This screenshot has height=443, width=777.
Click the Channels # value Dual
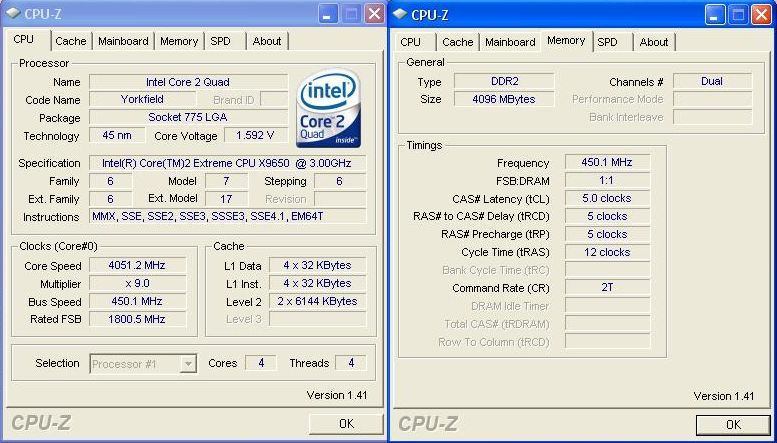click(x=712, y=81)
